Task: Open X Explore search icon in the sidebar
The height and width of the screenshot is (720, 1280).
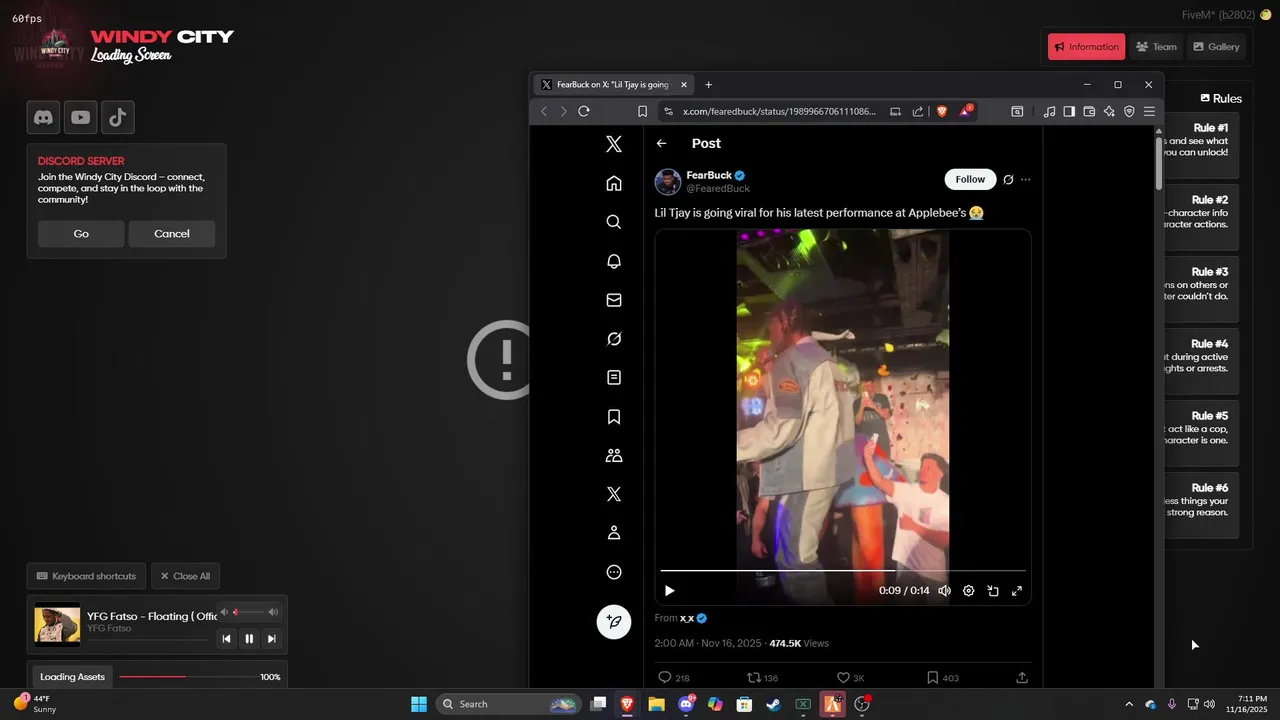Action: [x=614, y=222]
